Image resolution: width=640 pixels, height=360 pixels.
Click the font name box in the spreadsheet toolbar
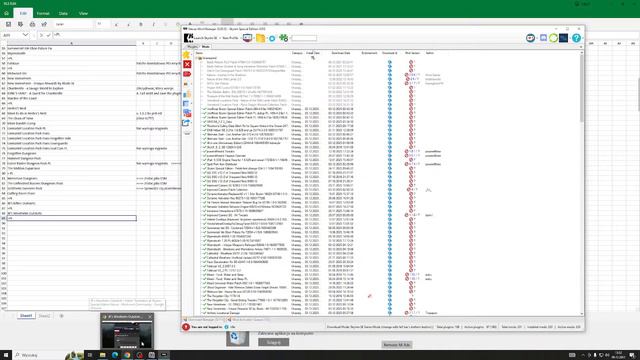point(73,24)
